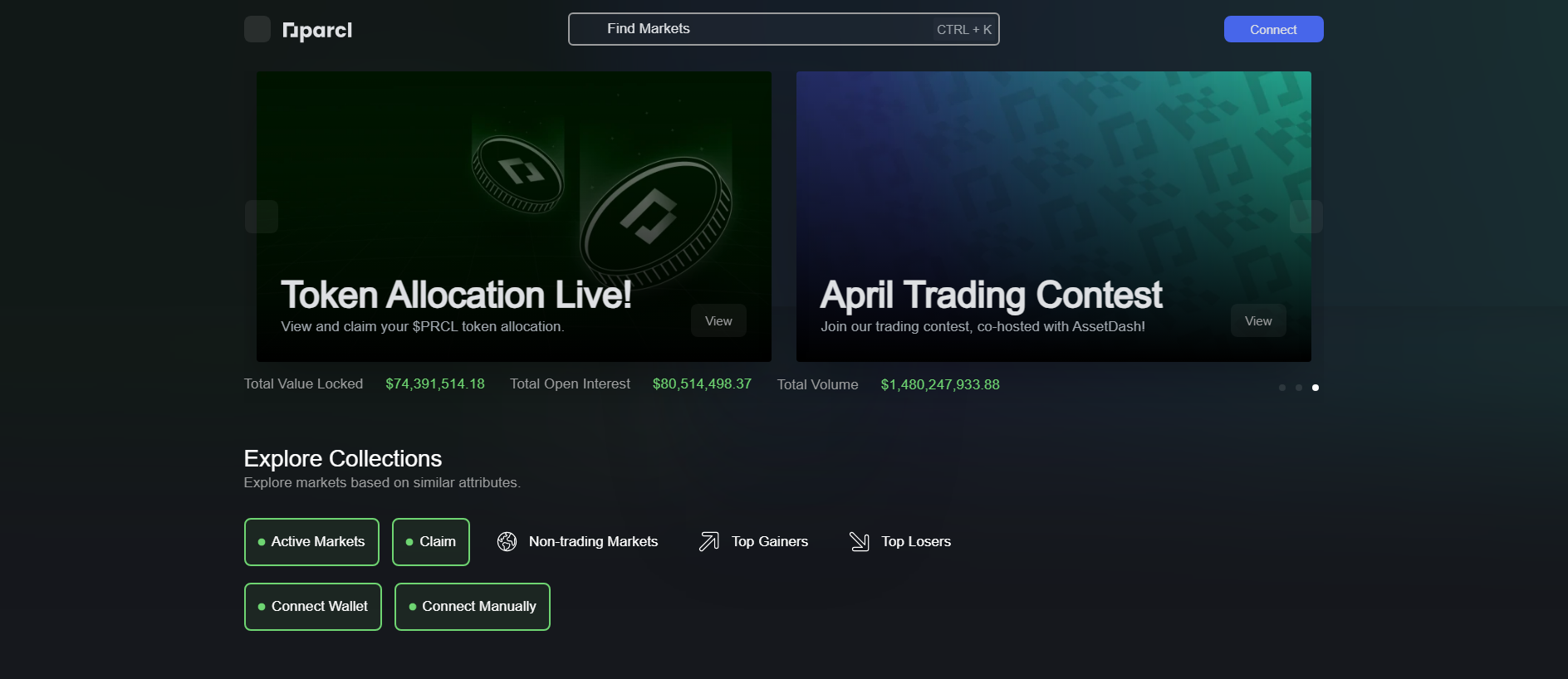Select the first carousel pagination dot

(1282, 388)
